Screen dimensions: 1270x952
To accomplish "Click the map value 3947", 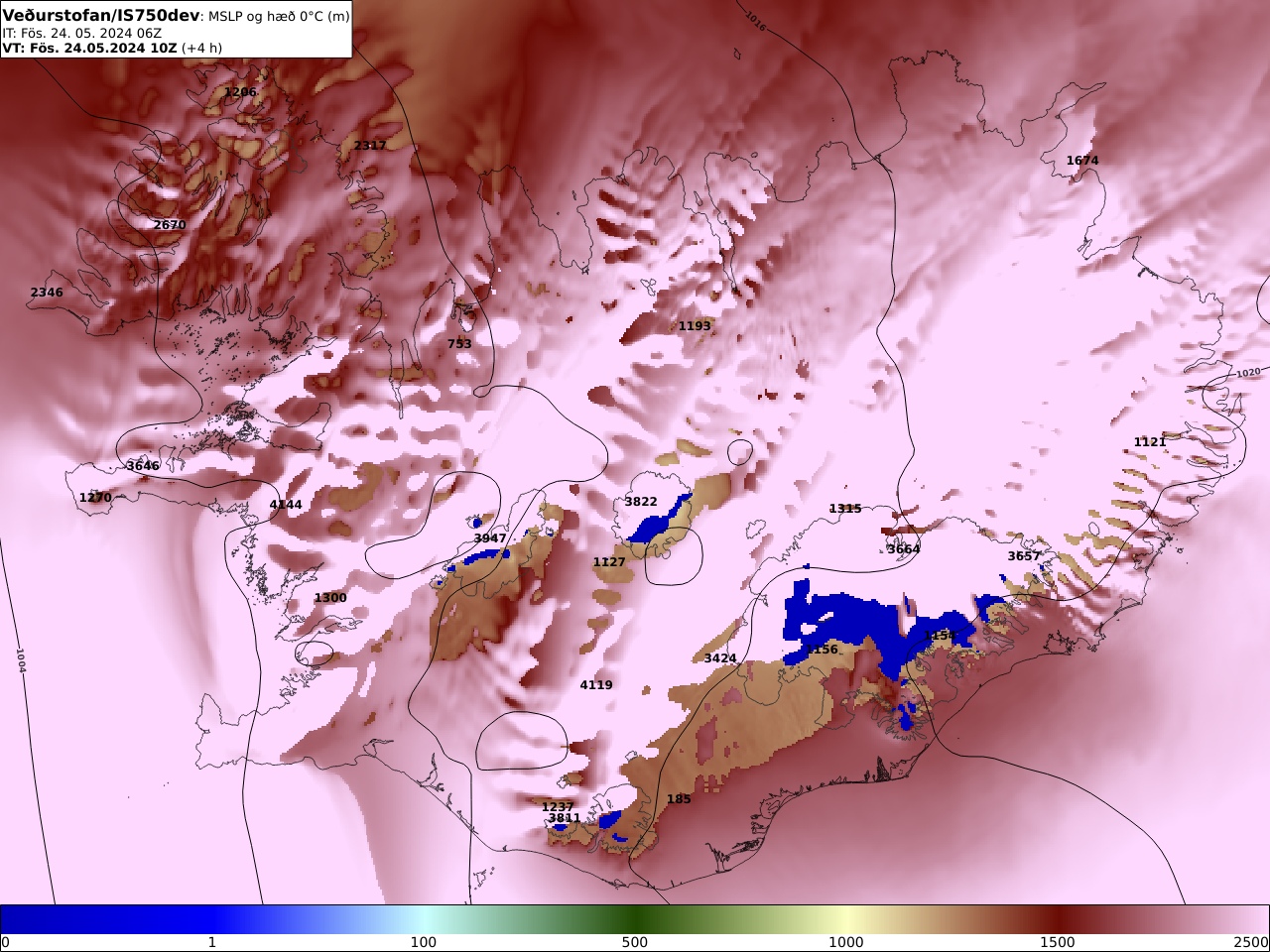I will (x=490, y=538).
